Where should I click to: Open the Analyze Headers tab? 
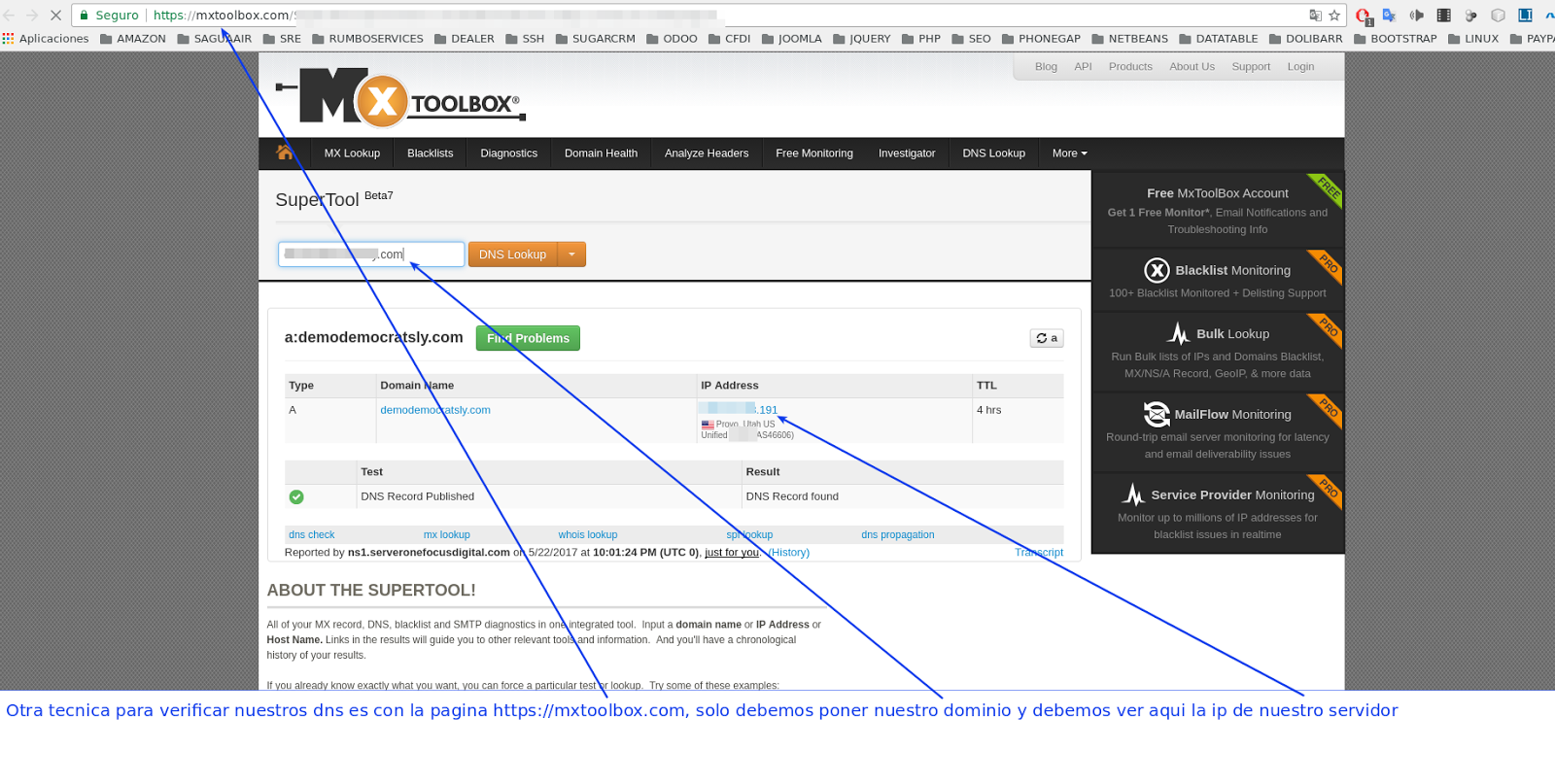[x=707, y=153]
